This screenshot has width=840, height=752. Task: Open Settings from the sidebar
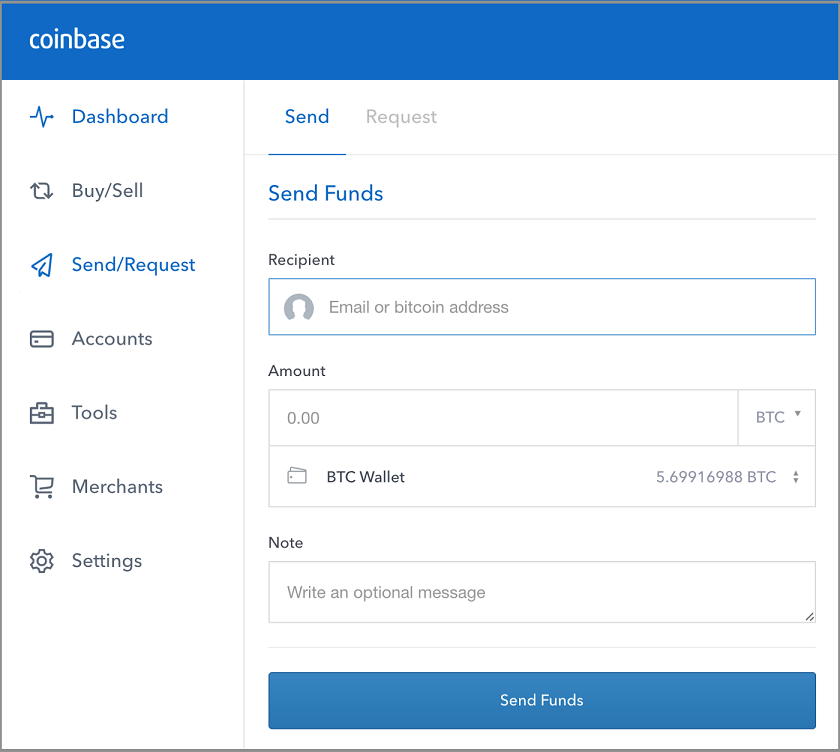tap(107, 561)
